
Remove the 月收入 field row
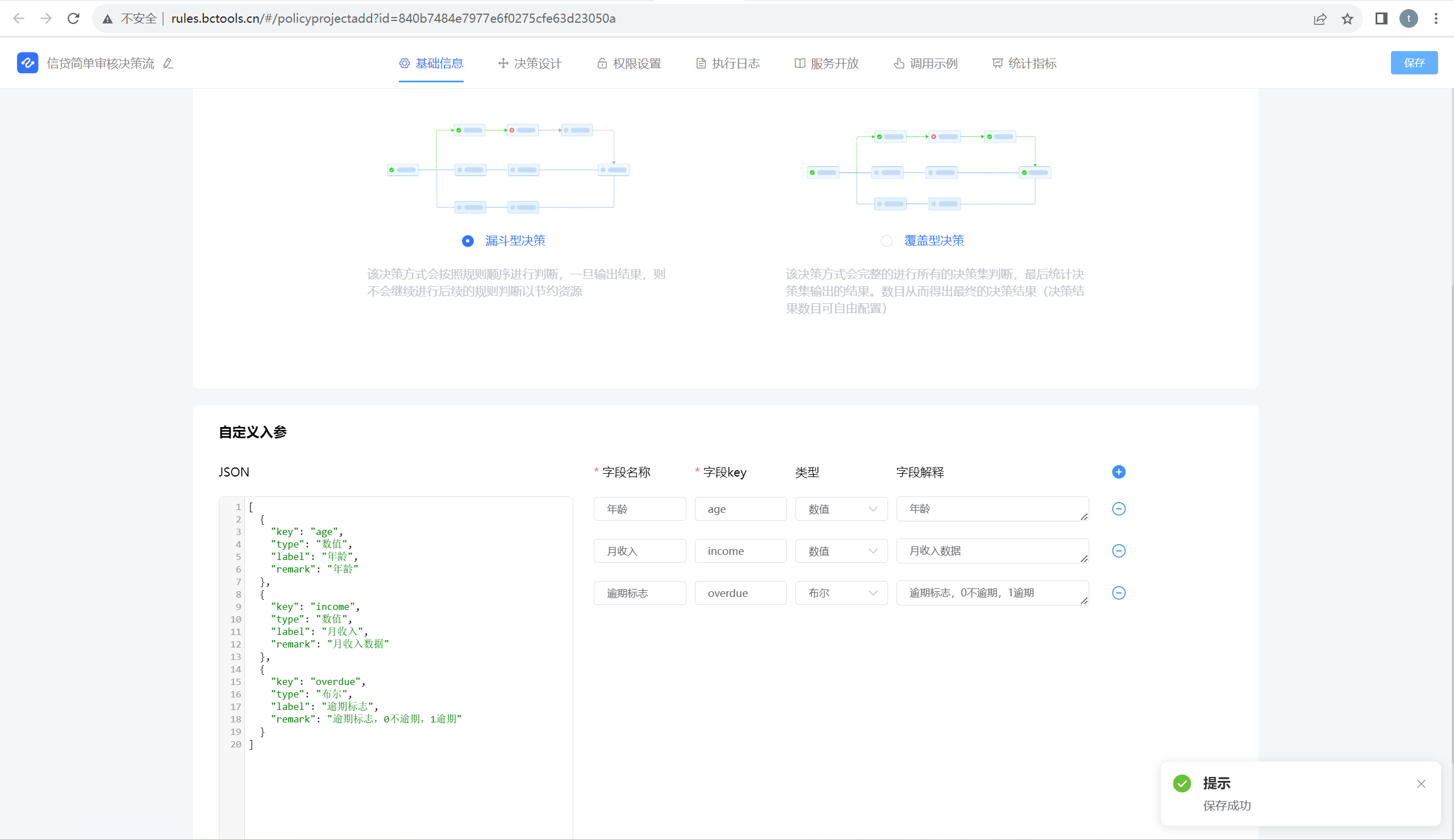coord(1118,551)
